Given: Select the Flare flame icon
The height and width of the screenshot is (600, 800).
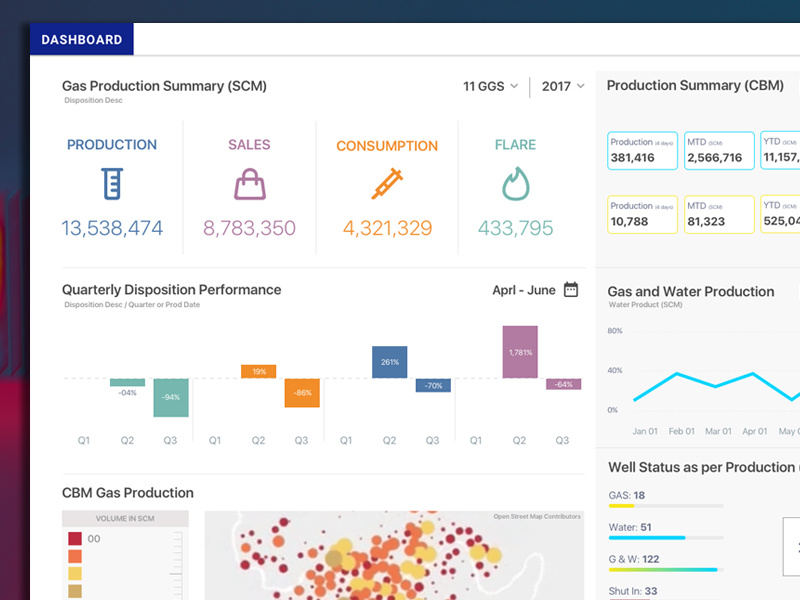Looking at the screenshot, I should point(515,185).
